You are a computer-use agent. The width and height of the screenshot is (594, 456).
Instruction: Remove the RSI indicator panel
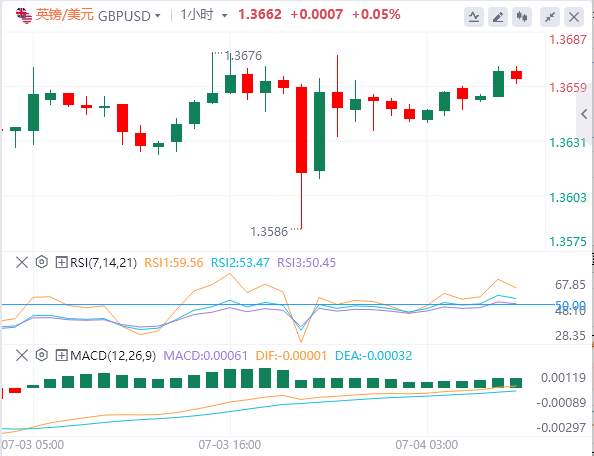point(22,262)
